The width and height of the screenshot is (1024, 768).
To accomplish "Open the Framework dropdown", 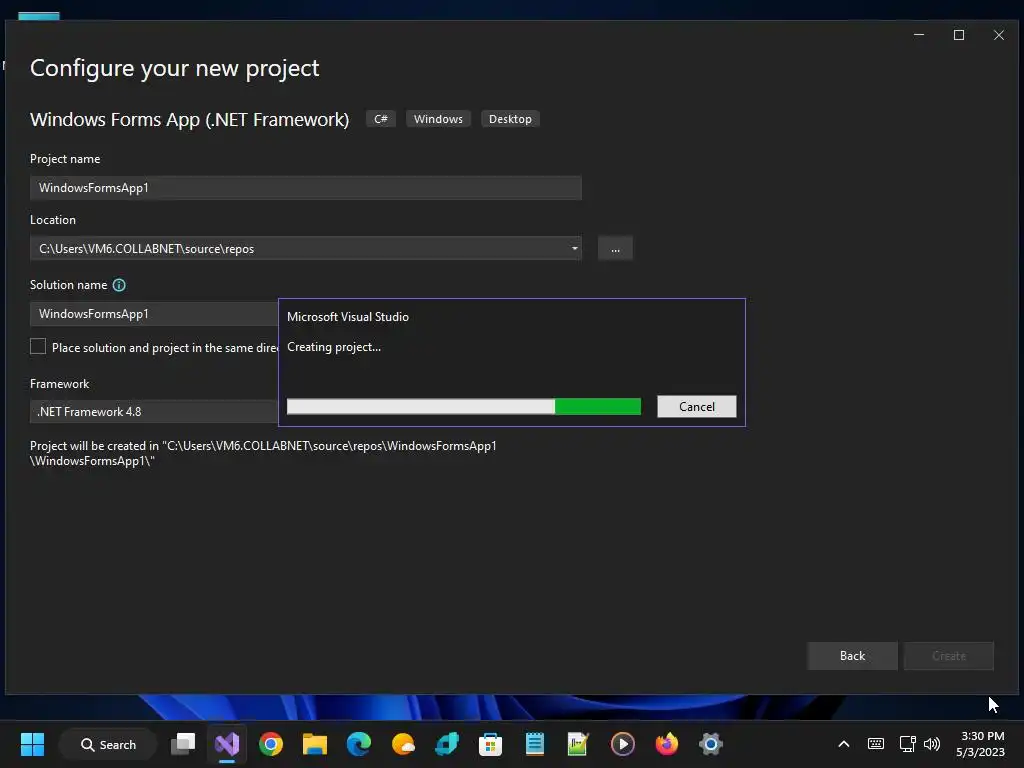I will (154, 412).
